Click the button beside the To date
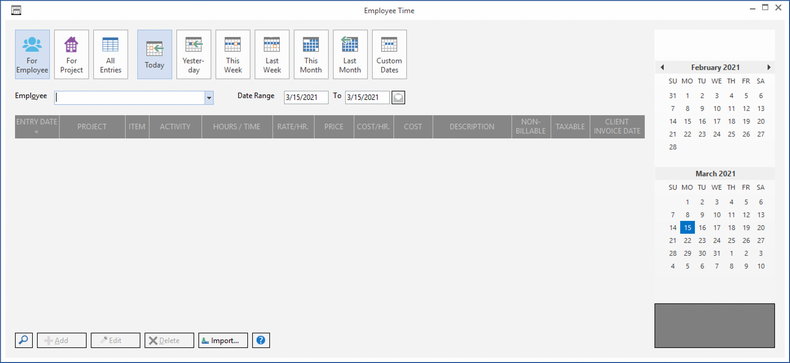 (x=399, y=98)
